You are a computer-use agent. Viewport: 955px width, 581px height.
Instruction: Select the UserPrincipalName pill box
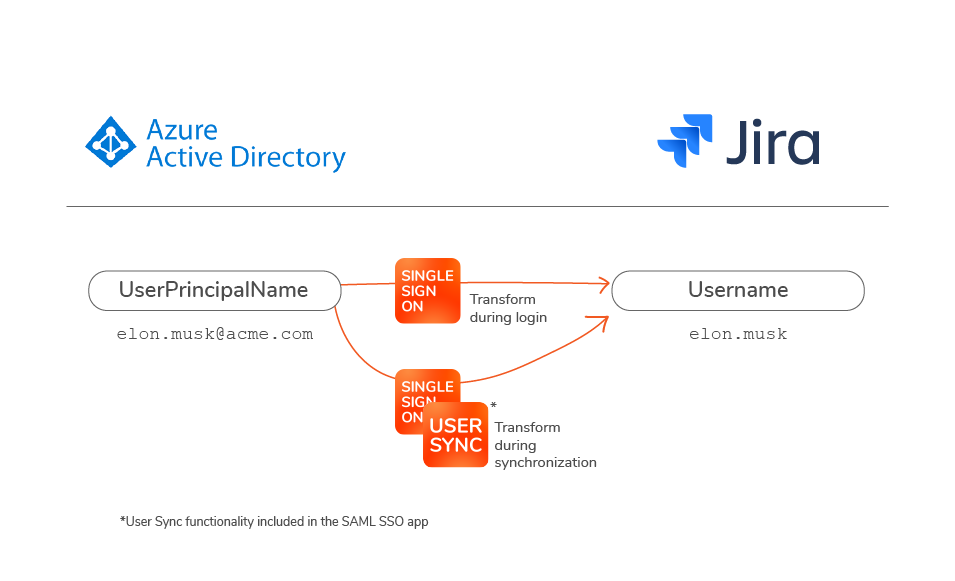coord(214,290)
